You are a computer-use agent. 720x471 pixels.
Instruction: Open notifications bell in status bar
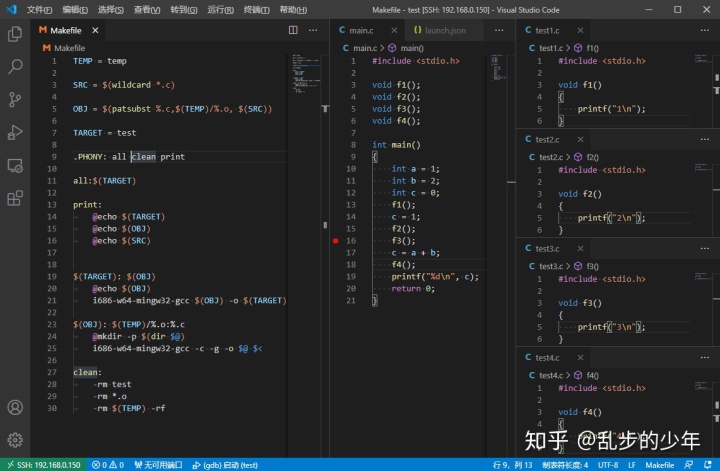point(708,465)
